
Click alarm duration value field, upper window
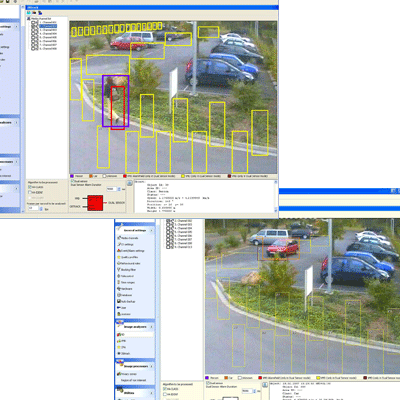[x=111, y=189]
